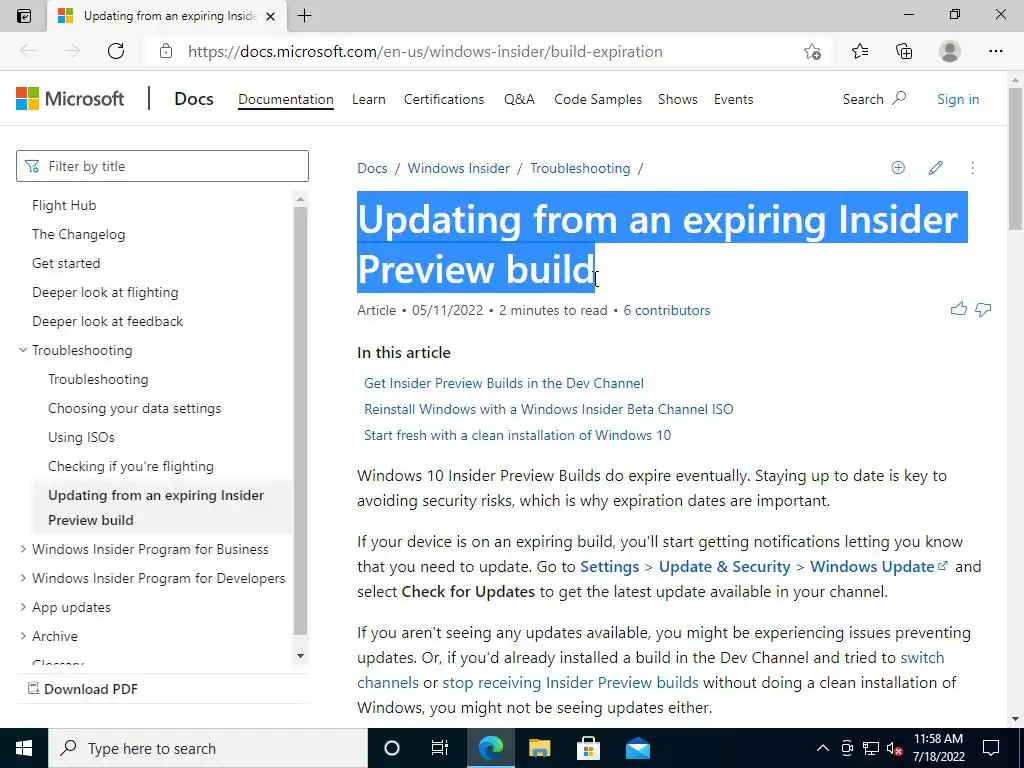This screenshot has width=1024, height=768.
Task: Click the Download PDF button
Action: click(83, 689)
